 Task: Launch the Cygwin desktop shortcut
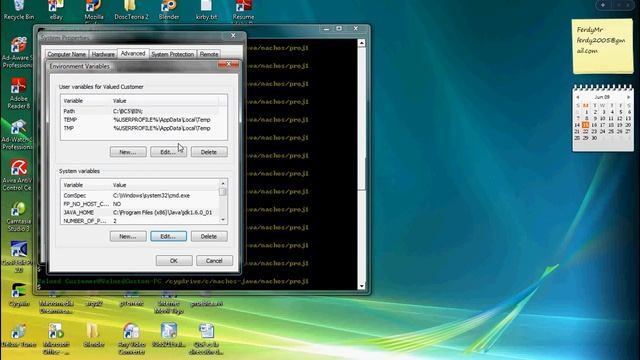pos(19,295)
